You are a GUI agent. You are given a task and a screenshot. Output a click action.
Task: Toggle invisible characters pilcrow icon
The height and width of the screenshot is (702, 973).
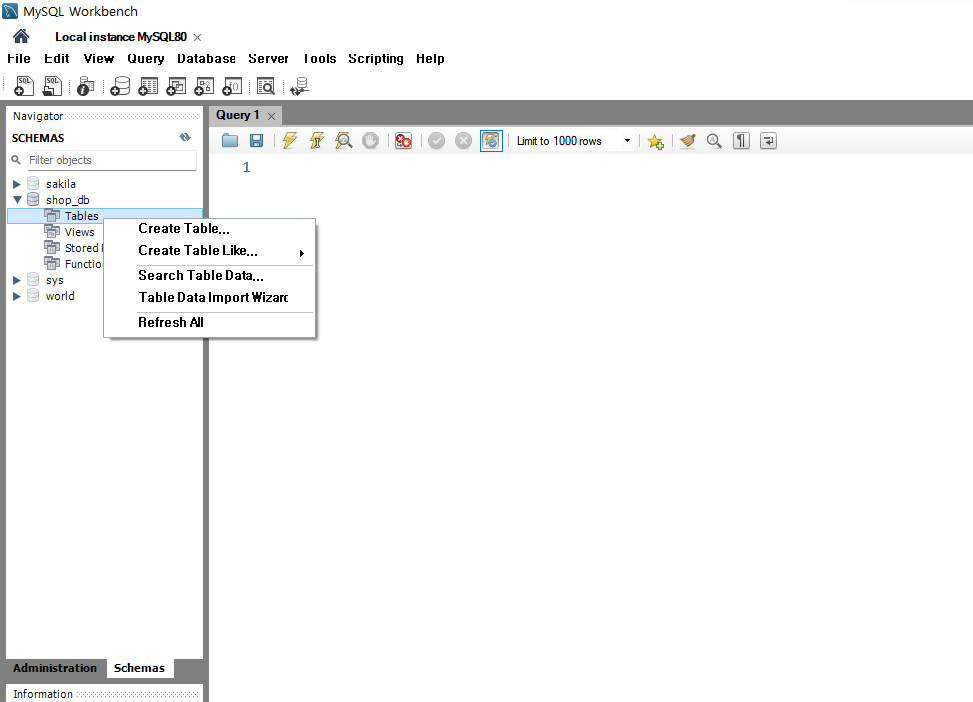pyautogui.click(x=741, y=141)
